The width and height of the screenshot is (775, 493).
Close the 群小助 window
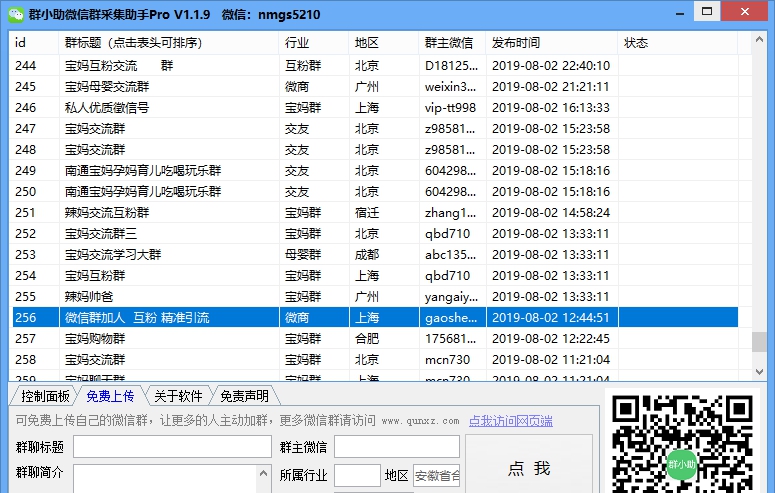(744, 11)
